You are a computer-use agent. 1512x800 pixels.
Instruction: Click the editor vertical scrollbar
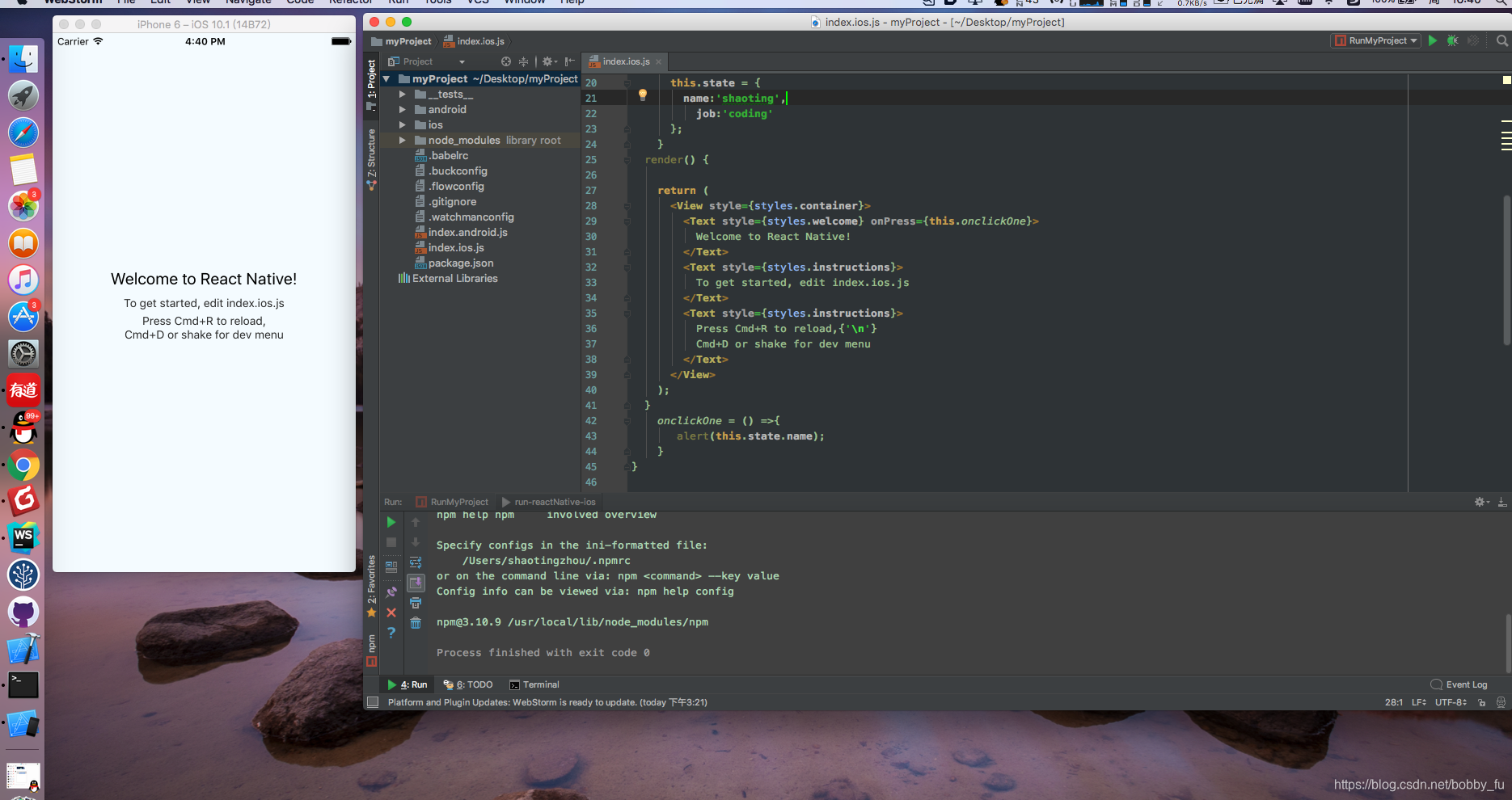point(1507,271)
